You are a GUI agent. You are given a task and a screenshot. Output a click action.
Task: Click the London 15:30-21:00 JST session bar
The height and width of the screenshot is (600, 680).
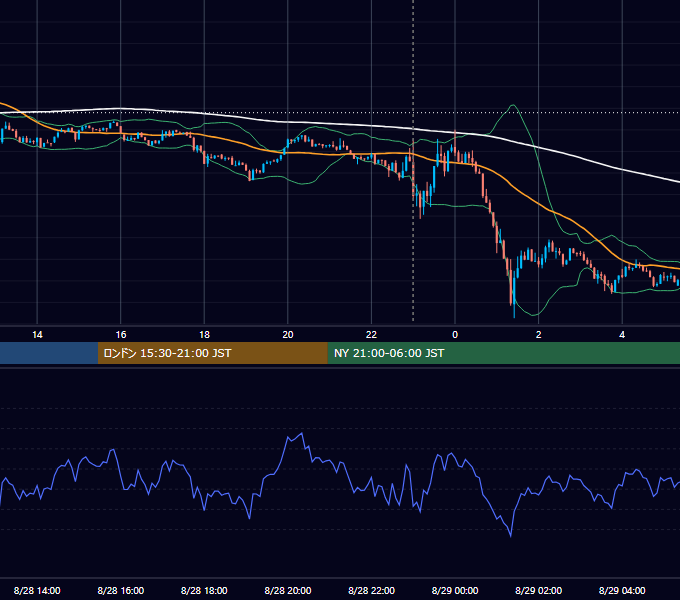coord(212,353)
